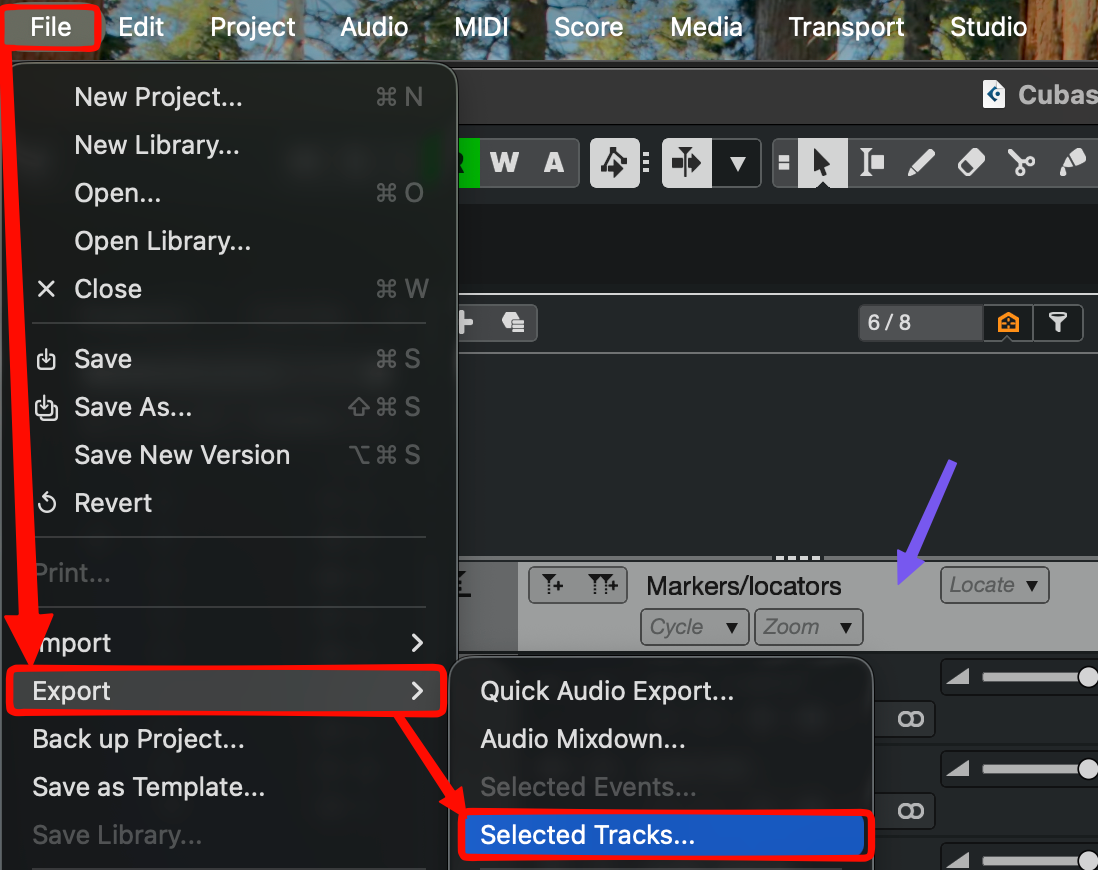Open the Cycle dropdown
The height and width of the screenshot is (870, 1098).
[695, 626]
